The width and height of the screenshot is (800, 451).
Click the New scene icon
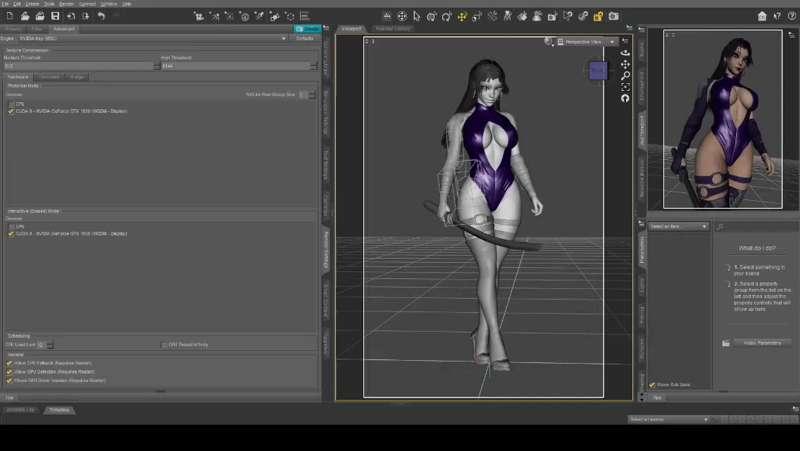tap(10, 16)
